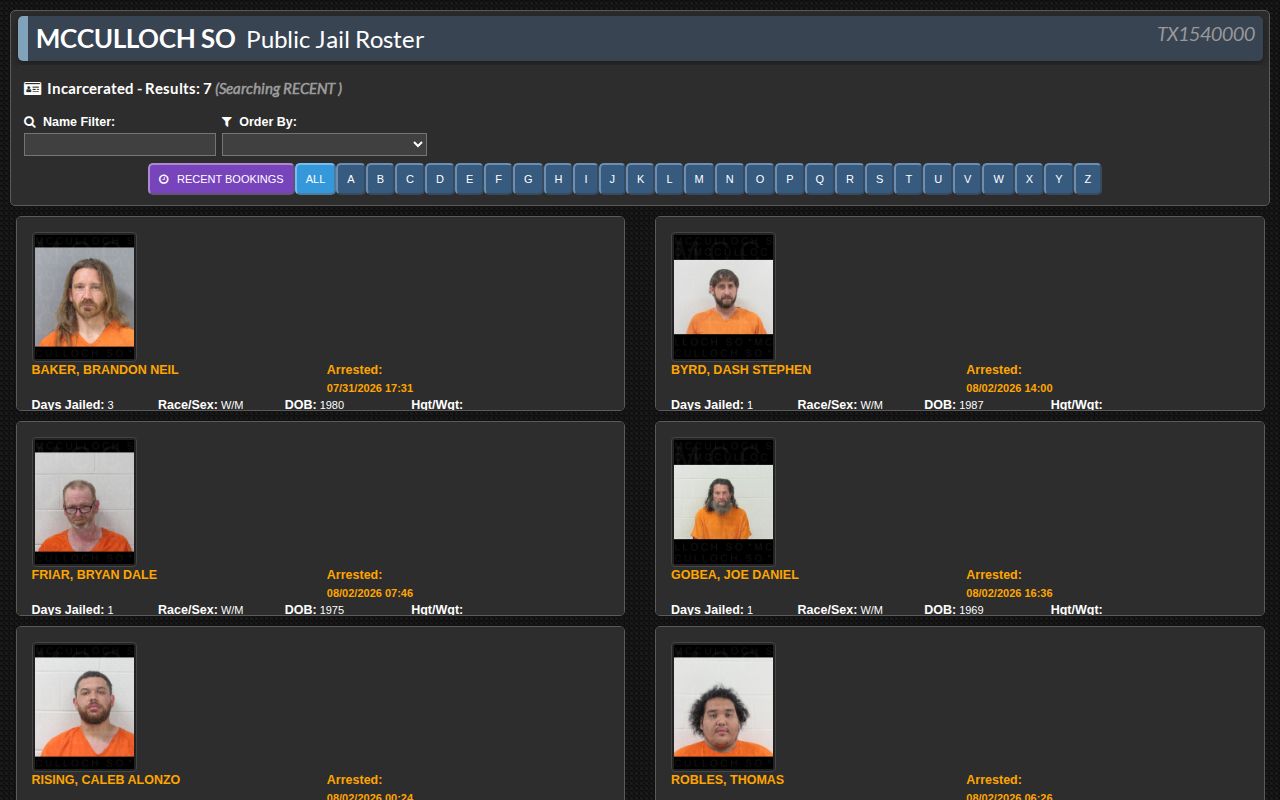The height and width of the screenshot is (800, 1280).
Task: Filter roster by letter U
Action: coord(938,179)
